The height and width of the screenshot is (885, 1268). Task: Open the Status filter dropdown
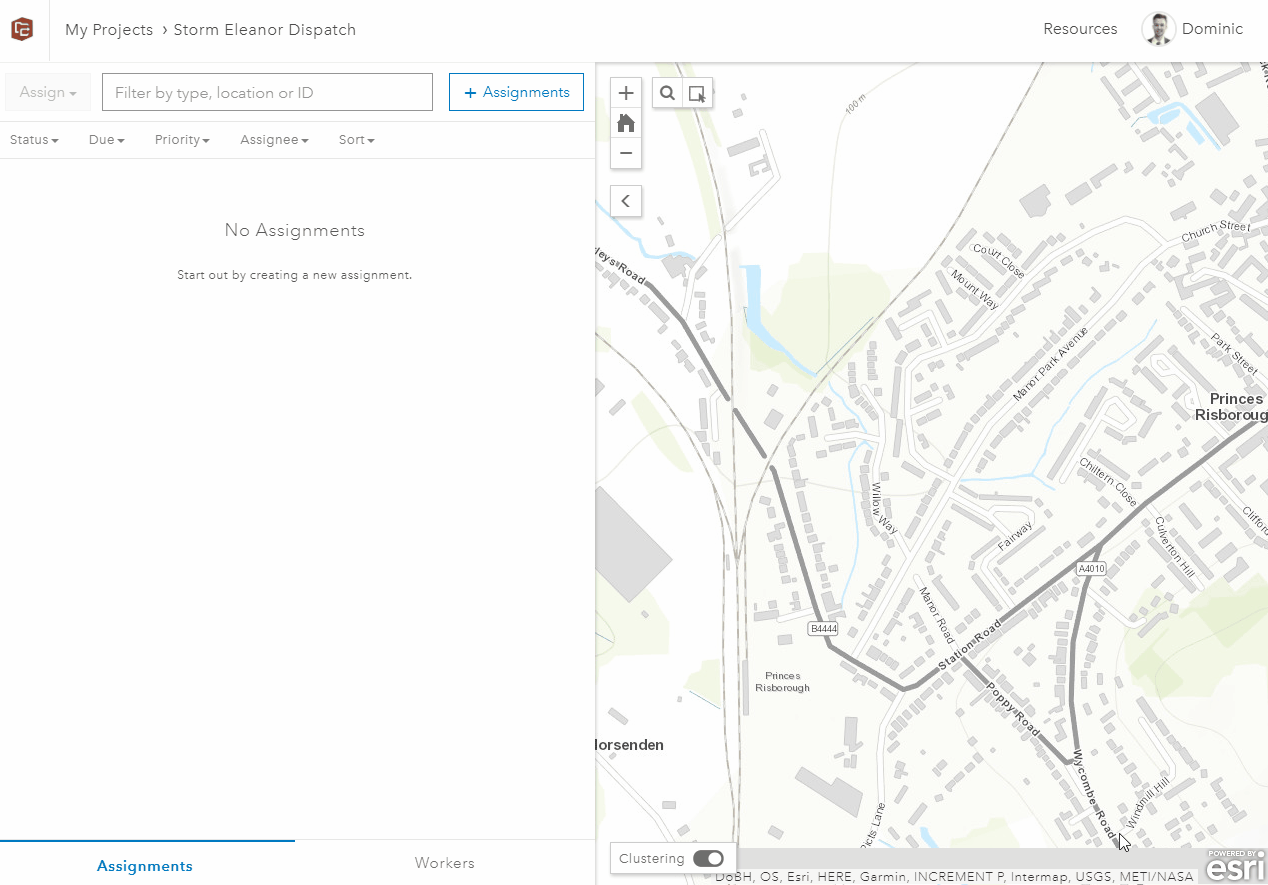[x=34, y=140]
